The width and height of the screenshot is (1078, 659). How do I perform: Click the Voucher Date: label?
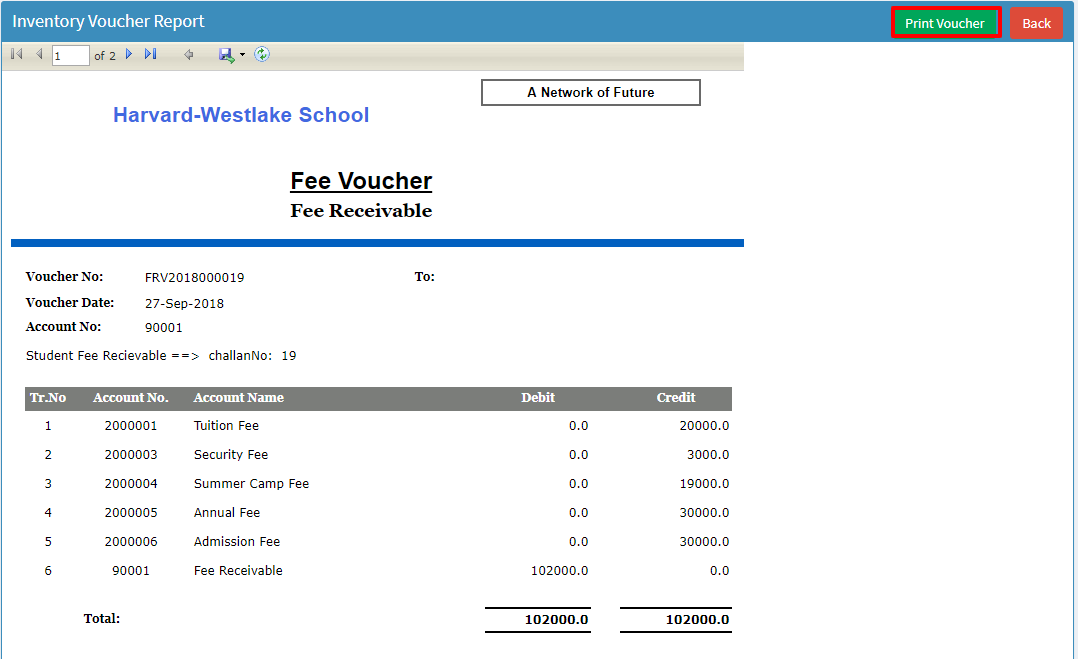tap(70, 303)
